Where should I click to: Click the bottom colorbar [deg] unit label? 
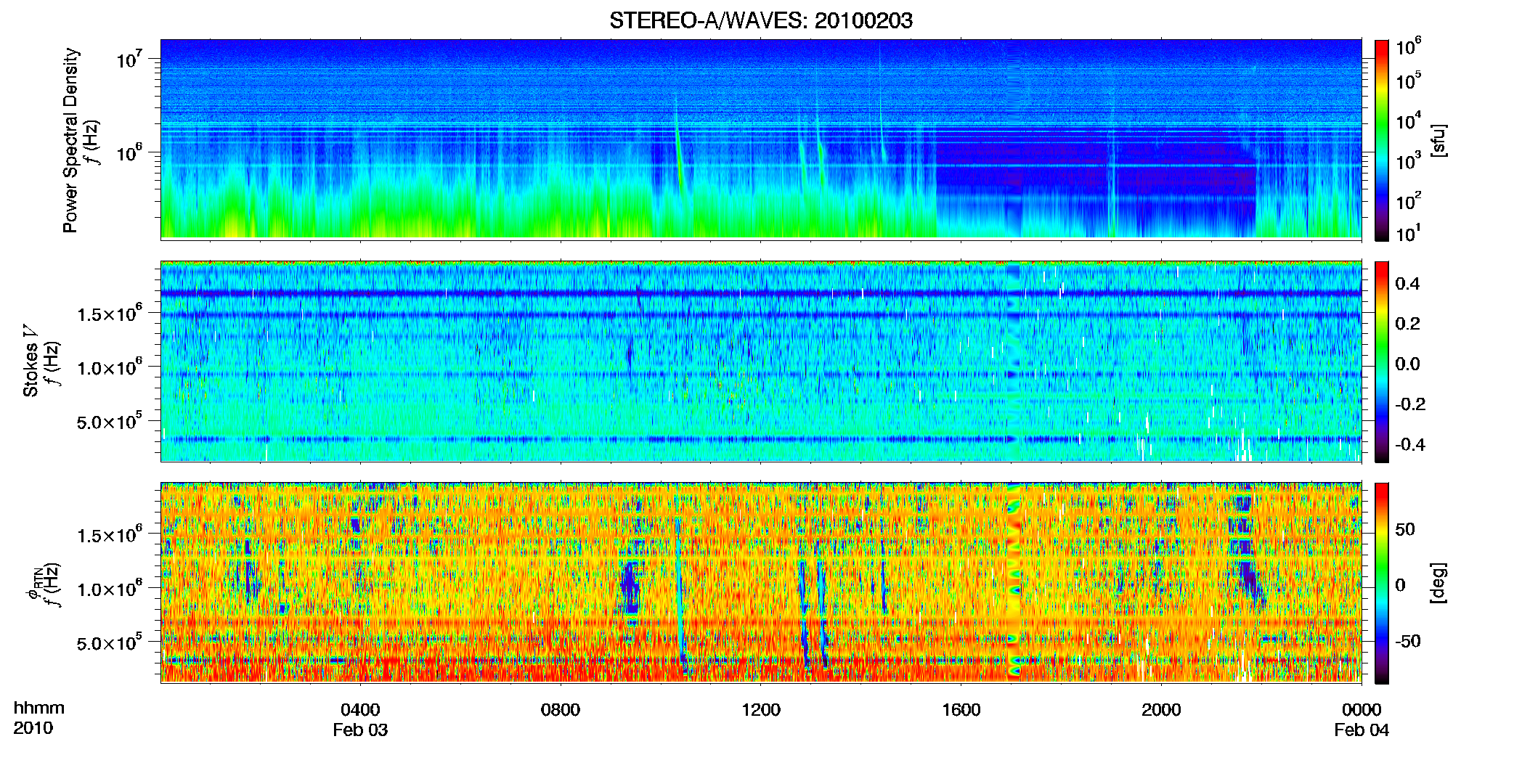pos(1439,583)
